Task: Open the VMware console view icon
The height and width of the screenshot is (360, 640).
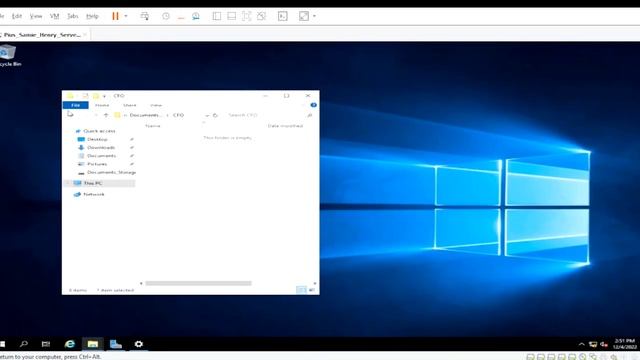Action: pyautogui.click(x=282, y=16)
